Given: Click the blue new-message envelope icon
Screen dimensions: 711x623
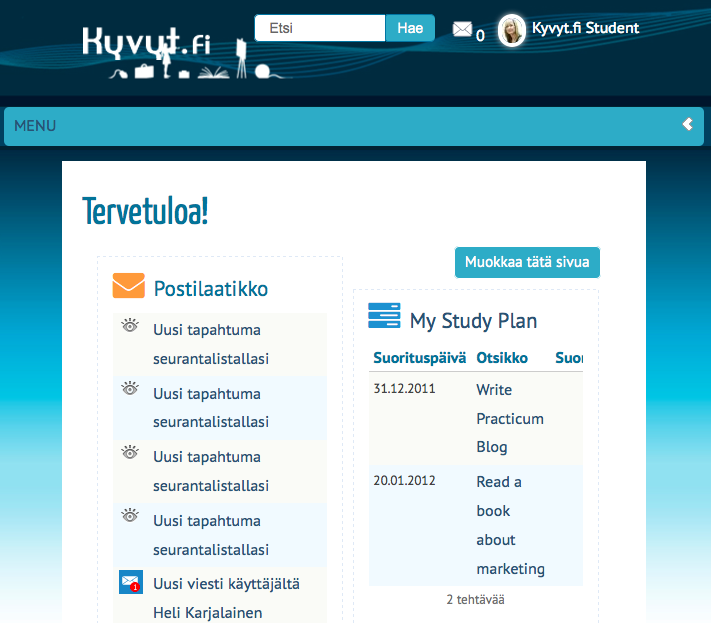Looking at the screenshot, I should [x=131, y=582].
